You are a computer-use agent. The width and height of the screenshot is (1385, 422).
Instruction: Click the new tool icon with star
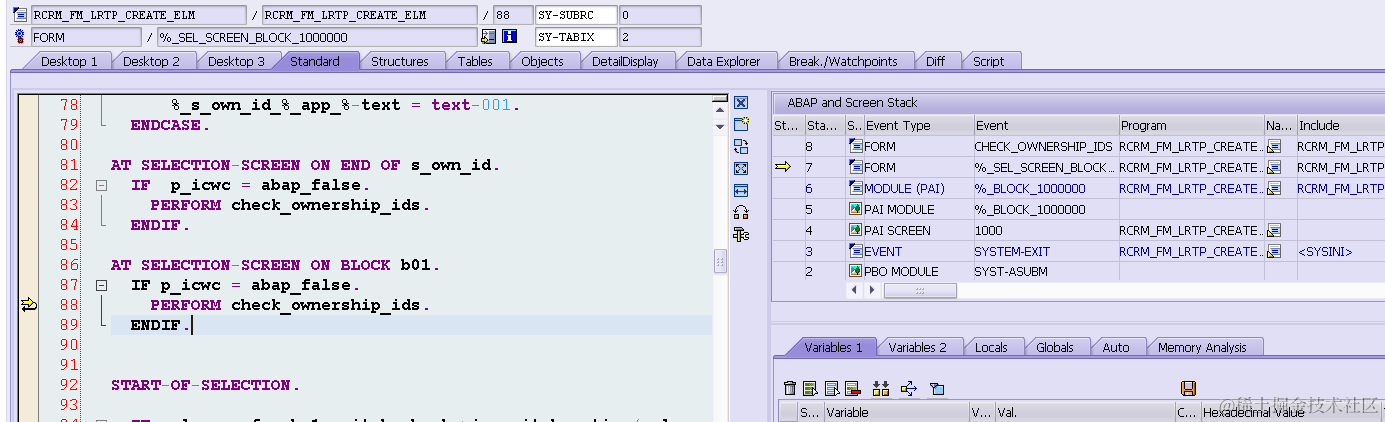741,124
